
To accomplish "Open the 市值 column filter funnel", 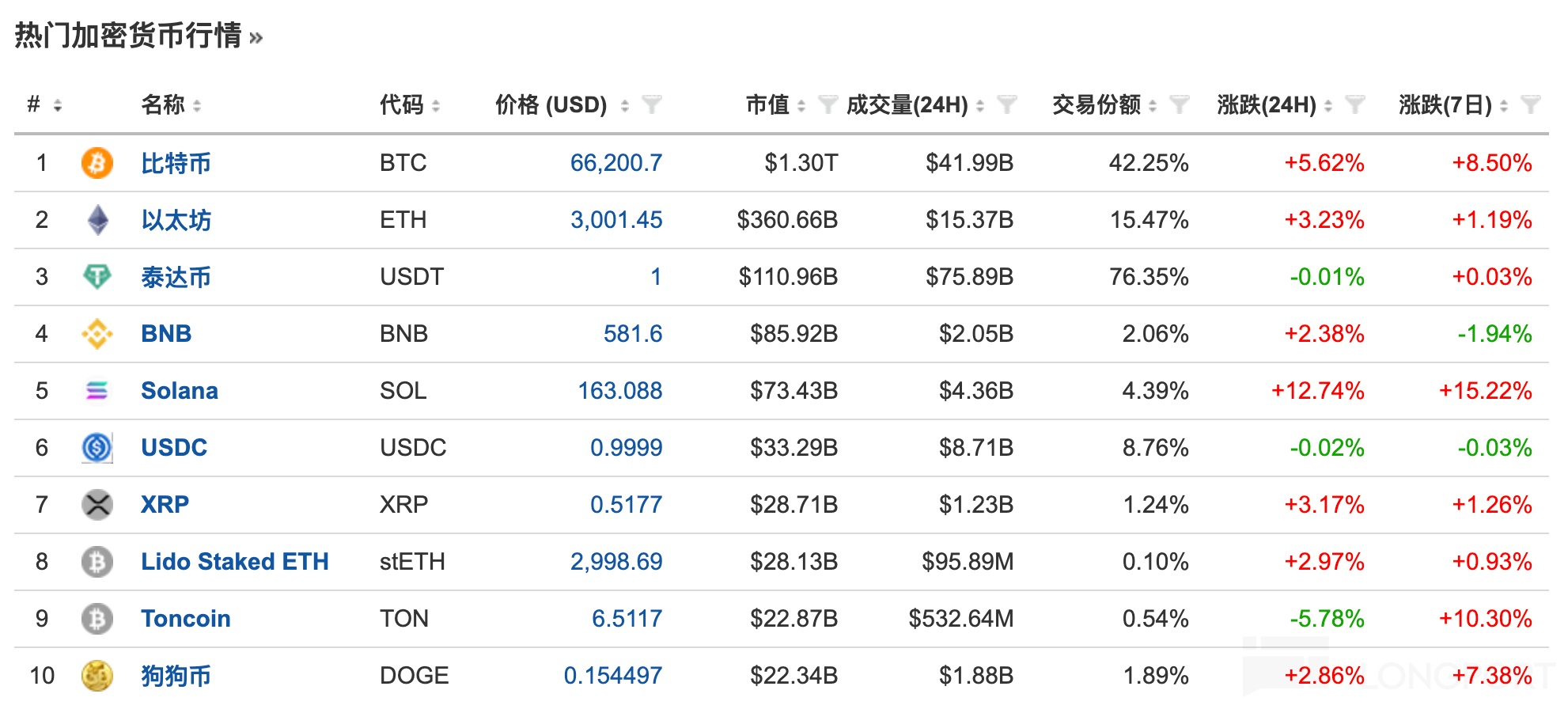I will 828,104.
